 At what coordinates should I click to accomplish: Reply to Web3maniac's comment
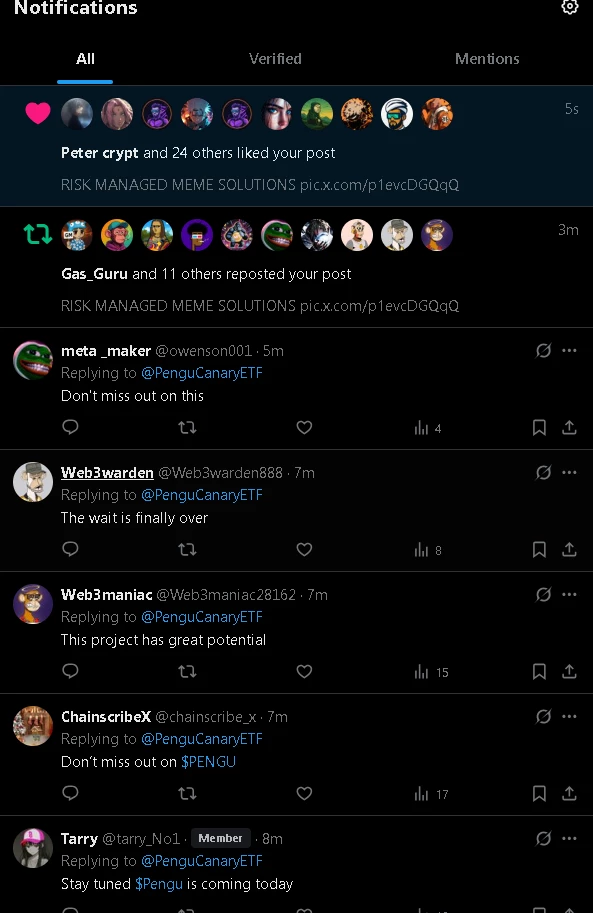click(70, 671)
